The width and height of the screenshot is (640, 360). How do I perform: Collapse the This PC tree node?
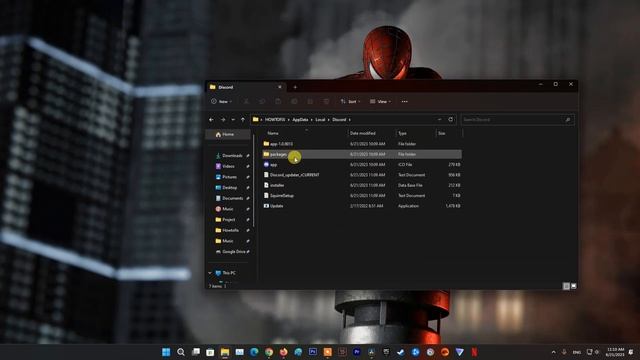(210, 273)
